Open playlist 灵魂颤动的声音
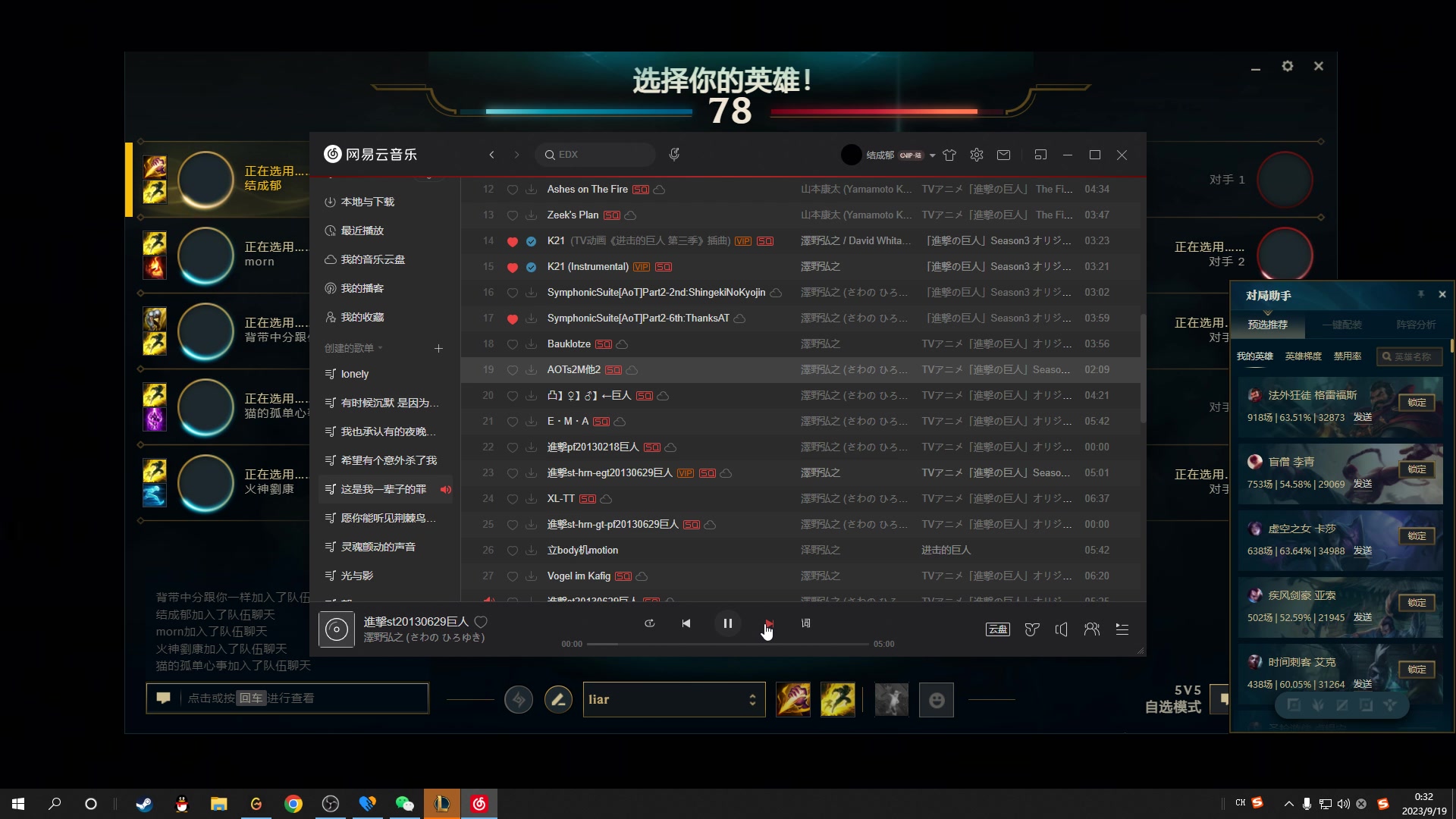The image size is (1456, 819). (385, 547)
